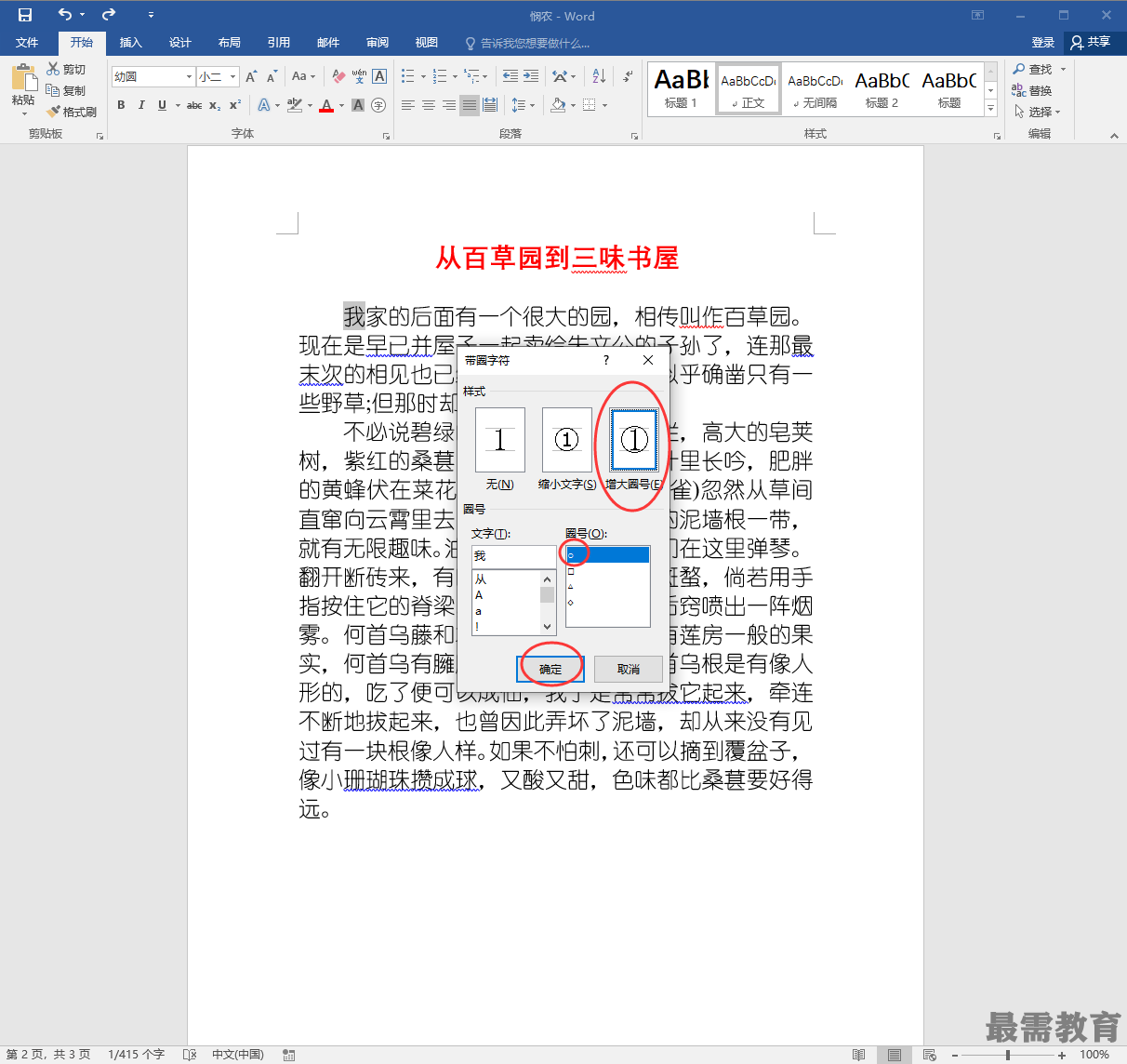Click the Show/Hide paragraph marks icon
1127x1064 pixels.
coord(628,76)
